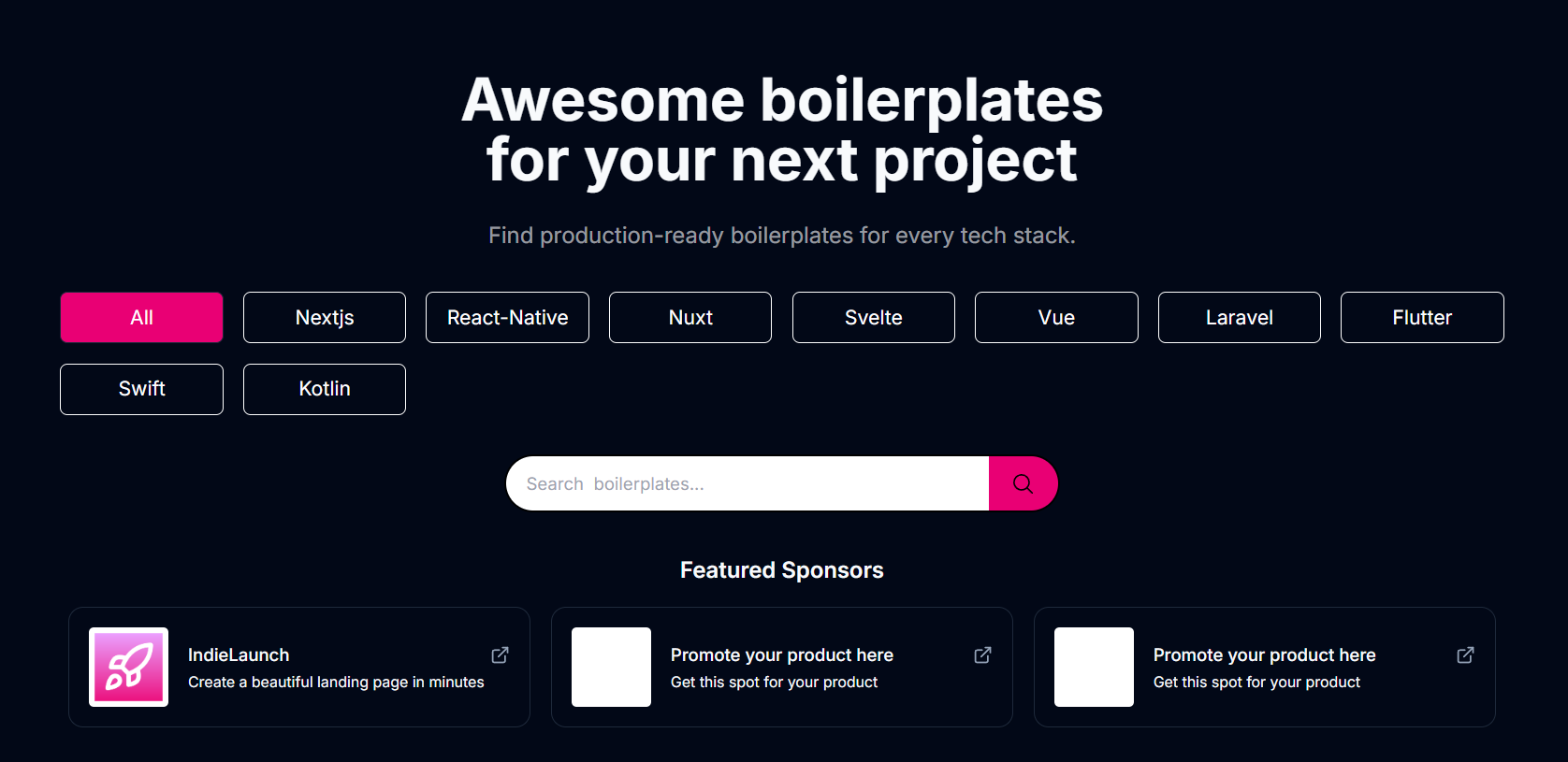Click external link icon on right sponsor card

(1465, 654)
